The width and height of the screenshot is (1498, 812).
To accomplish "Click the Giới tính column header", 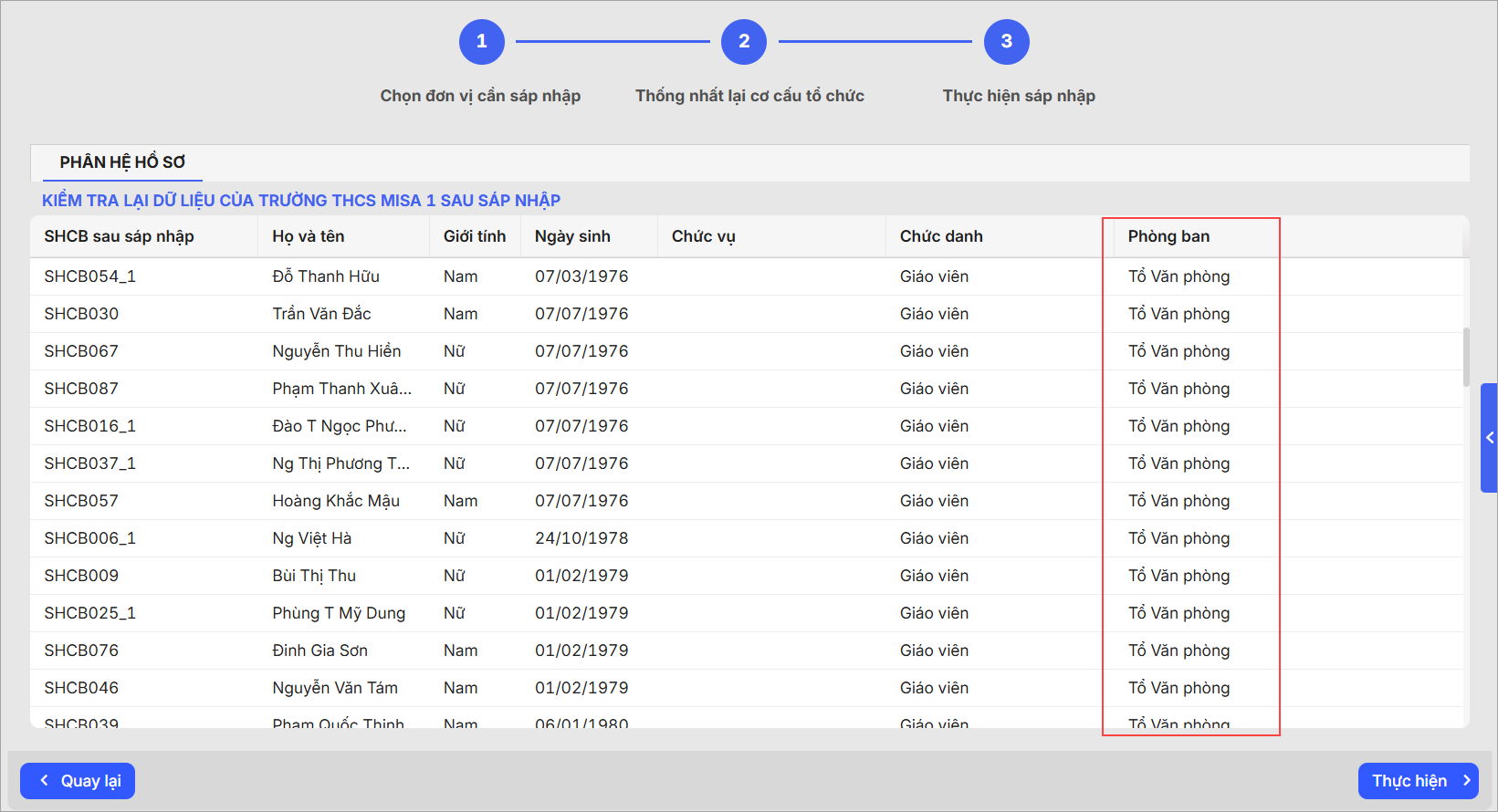I will point(474,236).
